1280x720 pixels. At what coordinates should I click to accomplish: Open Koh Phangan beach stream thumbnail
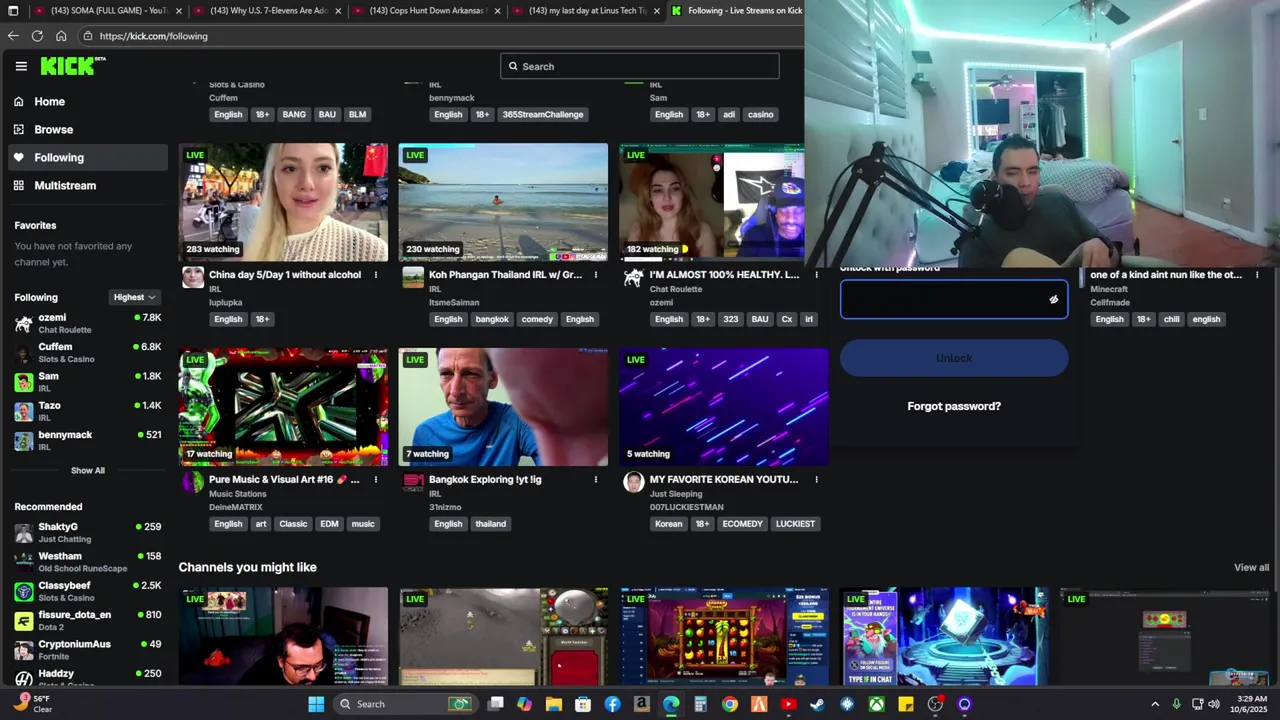tap(503, 202)
